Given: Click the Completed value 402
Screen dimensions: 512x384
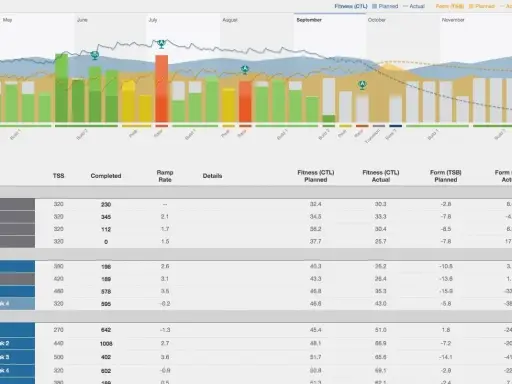Looking at the screenshot, I should (x=106, y=357).
